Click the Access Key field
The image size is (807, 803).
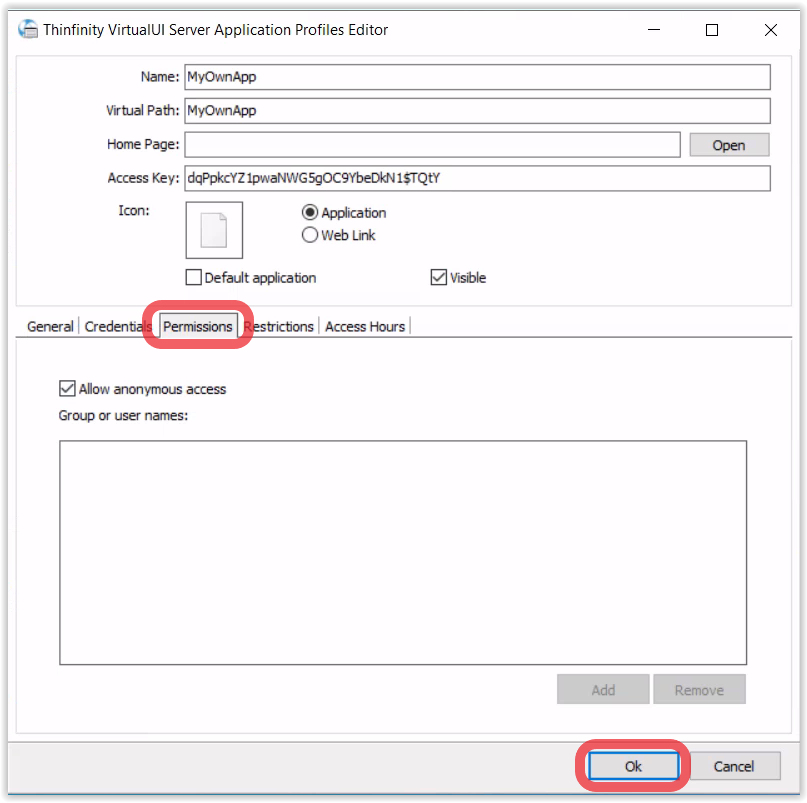pos(478,178)
